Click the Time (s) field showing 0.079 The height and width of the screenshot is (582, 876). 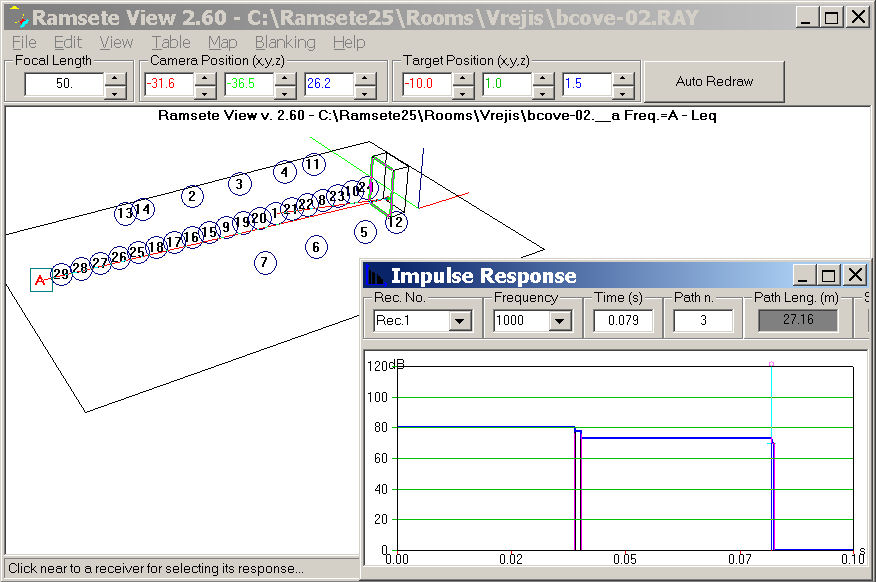623,321
